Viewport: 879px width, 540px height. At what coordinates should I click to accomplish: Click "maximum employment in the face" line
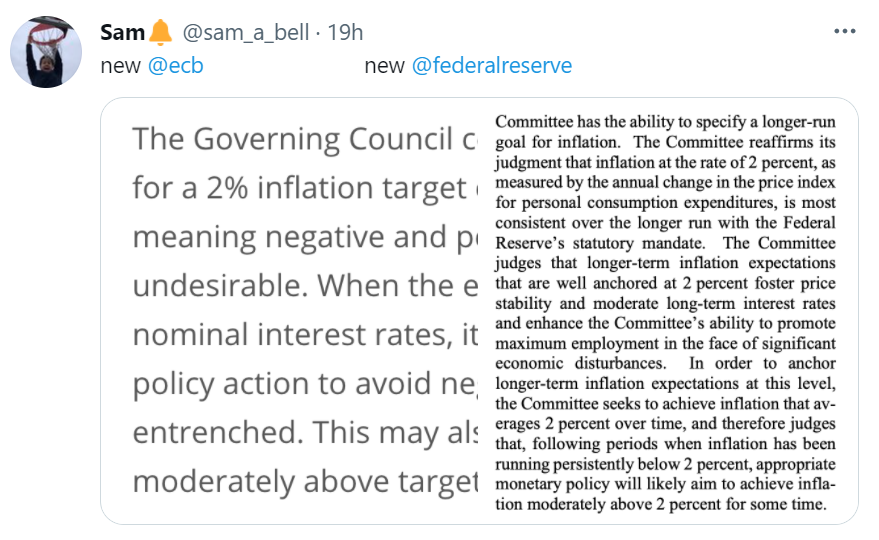point(665,343)
